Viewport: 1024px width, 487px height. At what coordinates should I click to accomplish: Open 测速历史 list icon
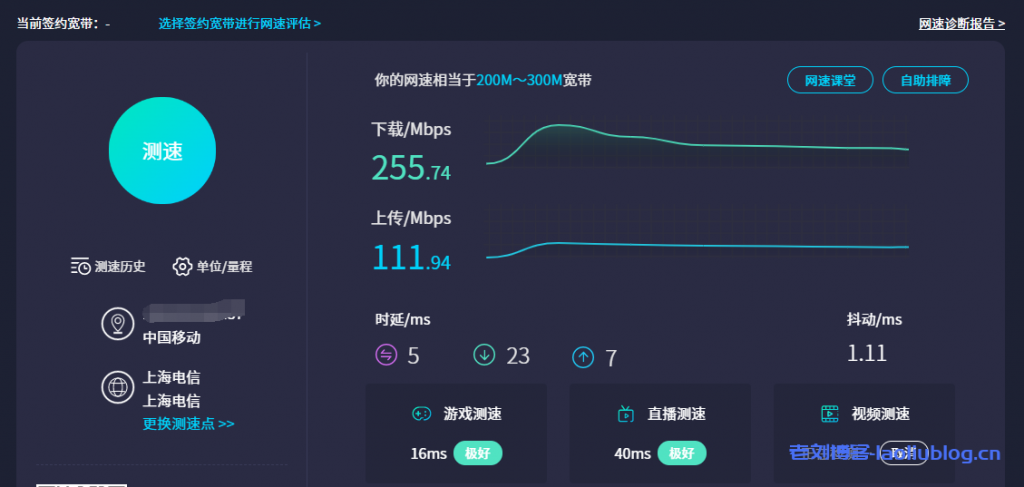coord(81,266)
